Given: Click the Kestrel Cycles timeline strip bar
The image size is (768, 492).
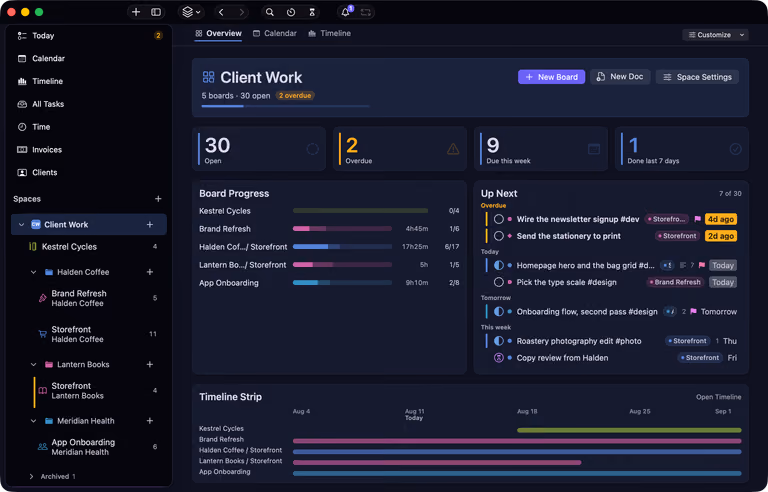Looking at the screenshot, I should (x=629, y=430).
